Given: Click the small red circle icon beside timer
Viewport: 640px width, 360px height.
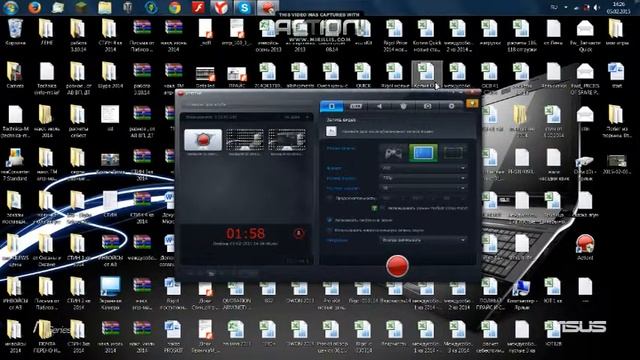Looking at the screenshot, I should tap(299, 233).
